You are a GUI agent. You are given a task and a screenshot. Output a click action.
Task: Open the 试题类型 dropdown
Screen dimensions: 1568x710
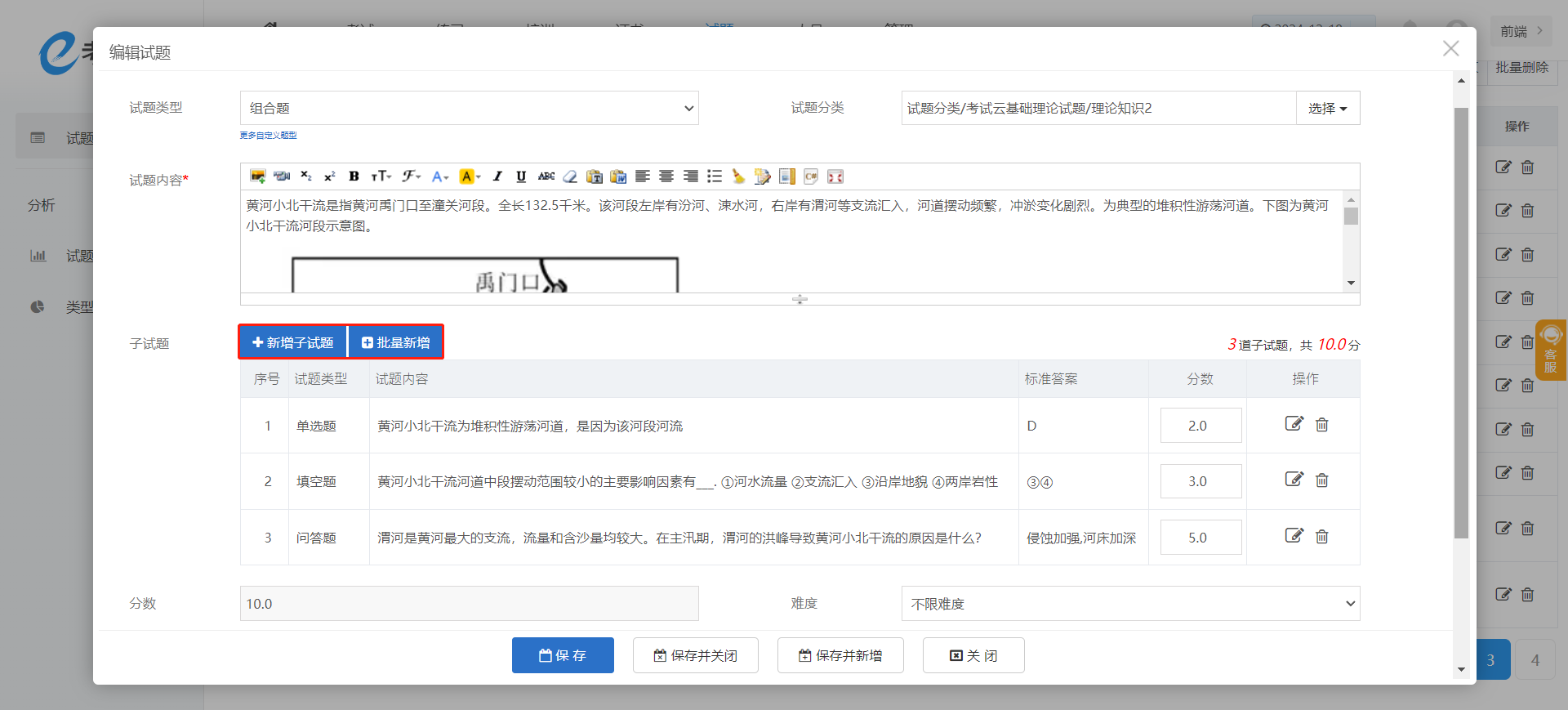pos(469,108)
